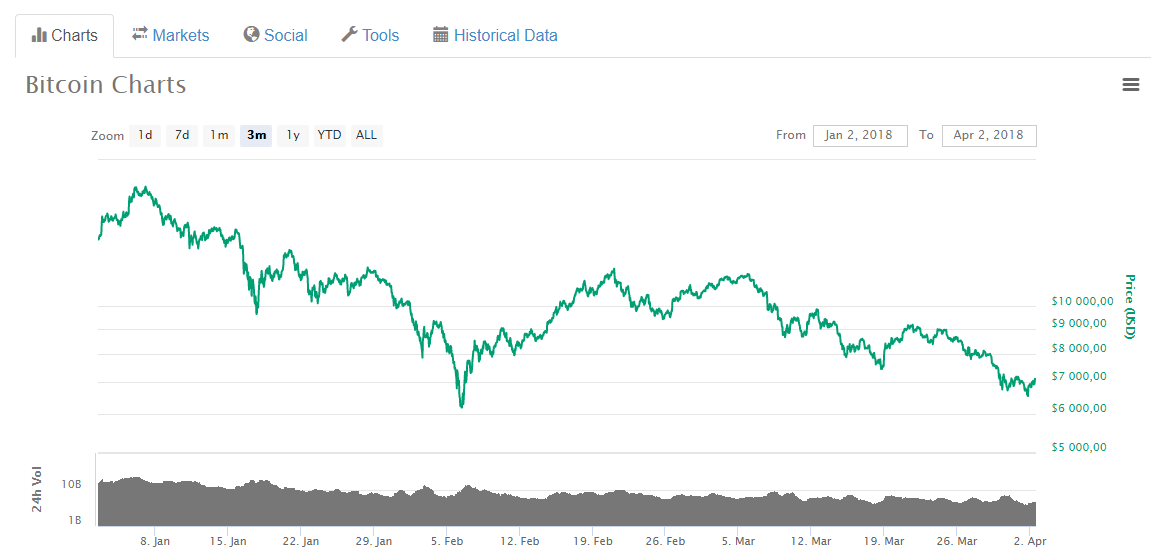Click the 24h volume chart area
The image size is (1158, 559).
pos(565,505)
